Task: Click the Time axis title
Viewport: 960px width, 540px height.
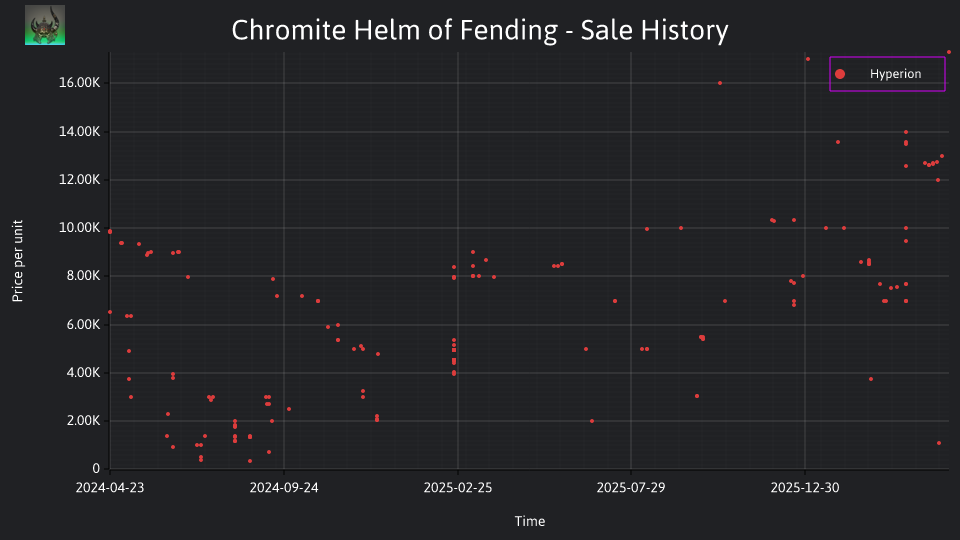Action: [530, 522]
